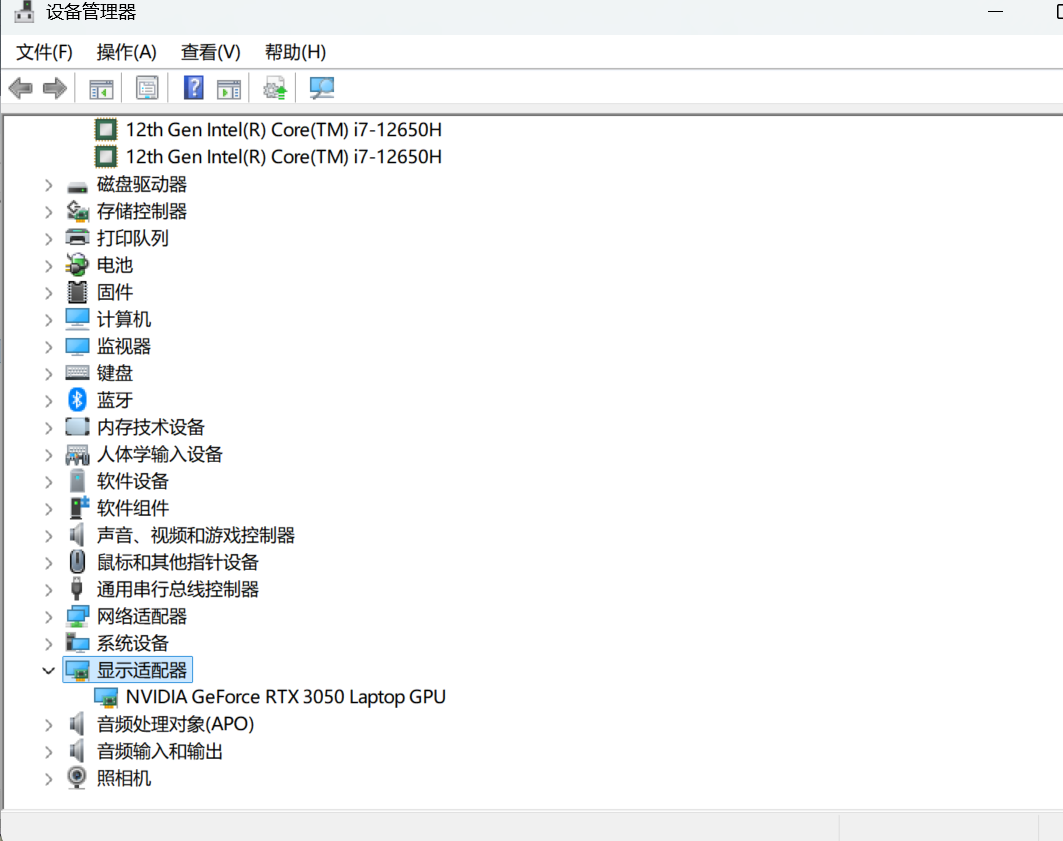
Task: Select the 软件设备 tree item
Action: (132, 481)
